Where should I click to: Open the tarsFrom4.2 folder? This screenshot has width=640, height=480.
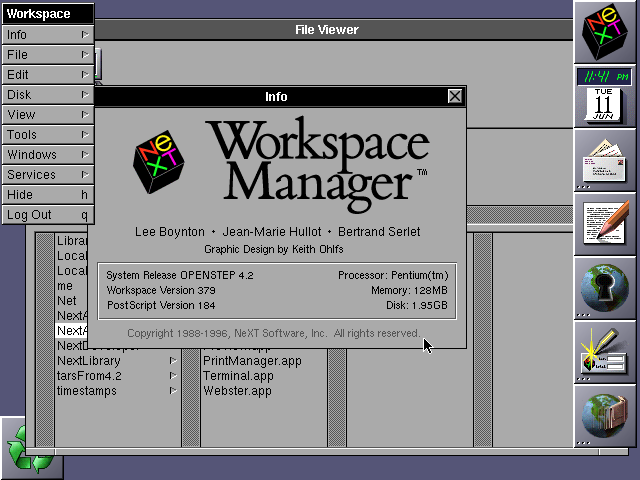88,376
